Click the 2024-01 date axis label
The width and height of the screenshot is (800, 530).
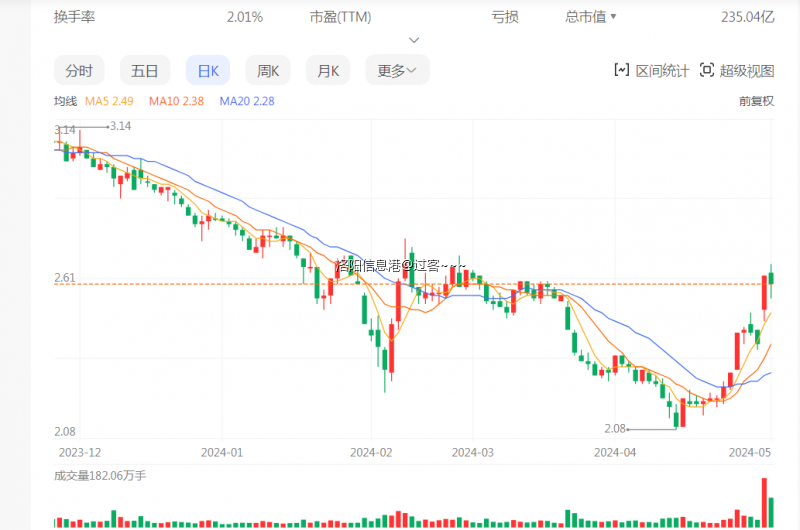point(222,452)
